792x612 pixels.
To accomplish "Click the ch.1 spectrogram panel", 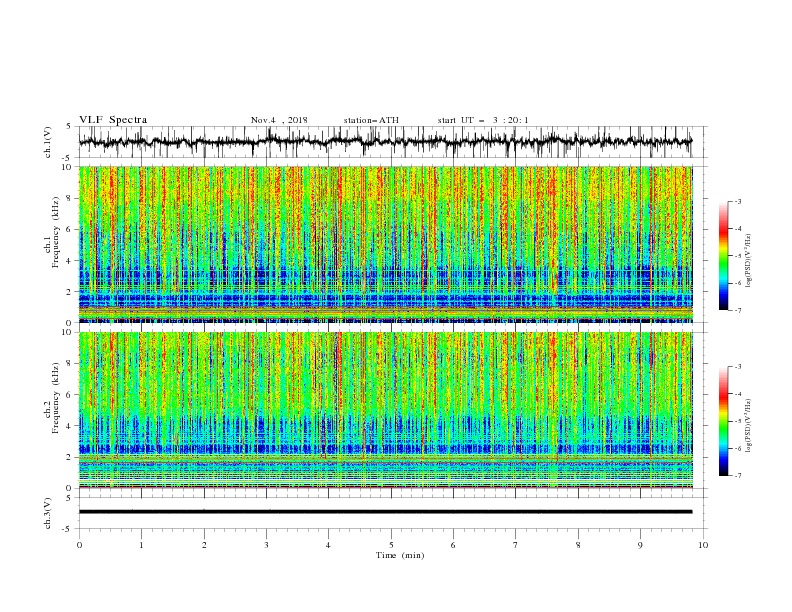I will point(385,244).
